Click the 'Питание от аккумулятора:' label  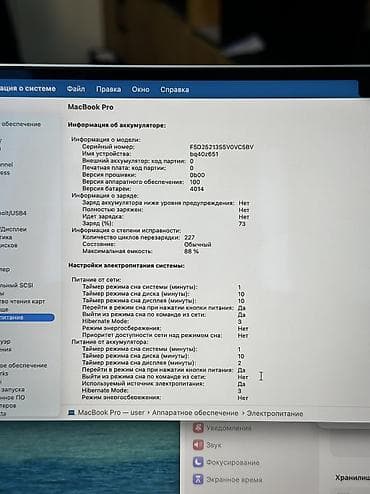pyautogui.click(x=110, y=342)
